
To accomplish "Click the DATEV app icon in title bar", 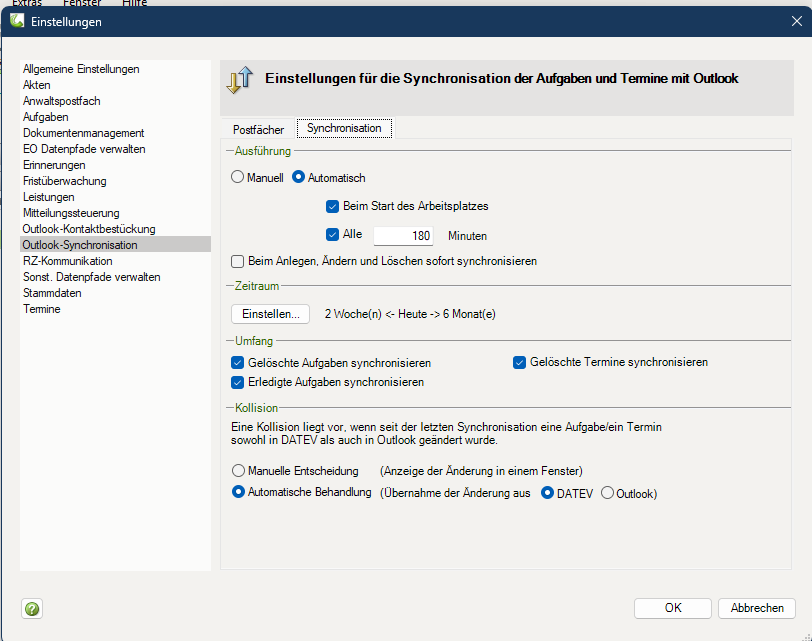I will pos(17,21).
